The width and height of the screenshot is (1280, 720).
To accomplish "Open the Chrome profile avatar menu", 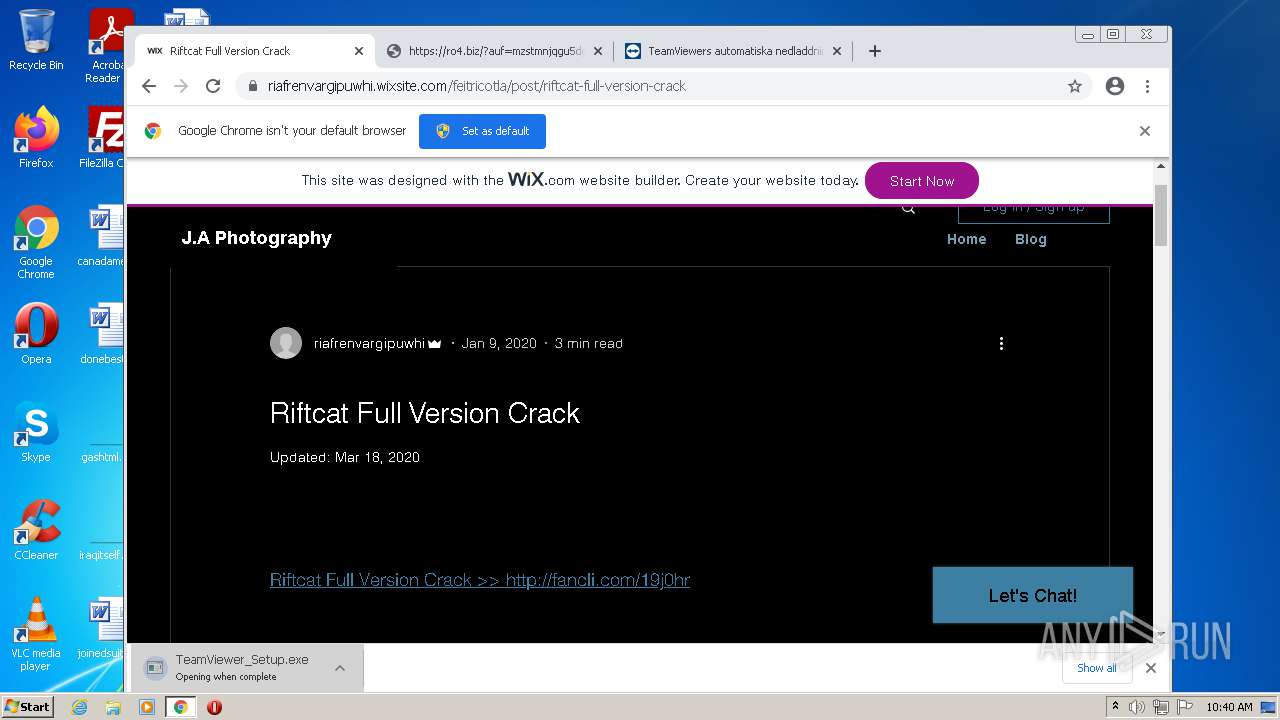I will pyautogui.click(x=1115, y=86).
